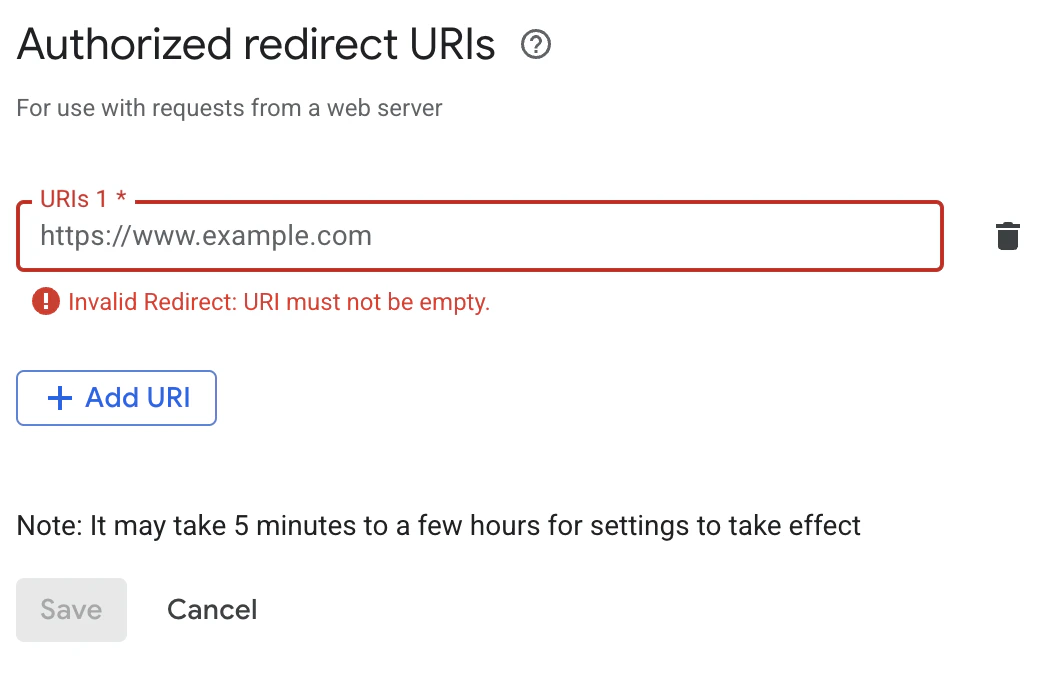Click the web server description text

[229, 108]
